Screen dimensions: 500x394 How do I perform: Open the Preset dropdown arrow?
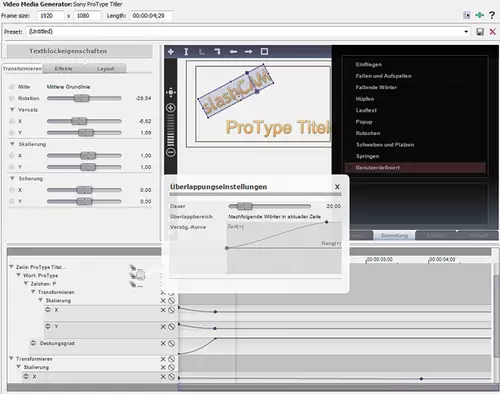tap(466, 32)
